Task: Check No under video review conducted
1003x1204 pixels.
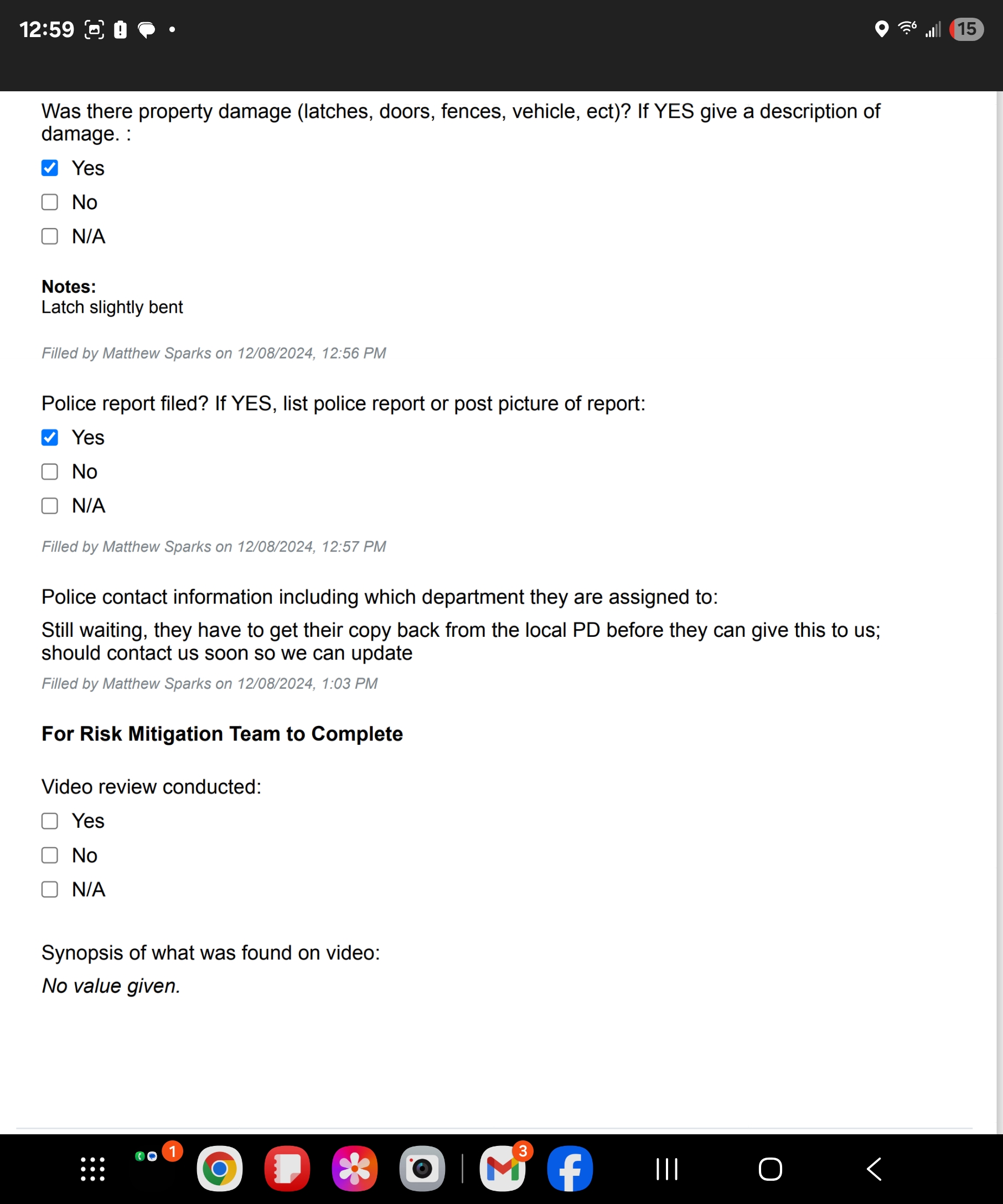Action: tap(50, 855)
